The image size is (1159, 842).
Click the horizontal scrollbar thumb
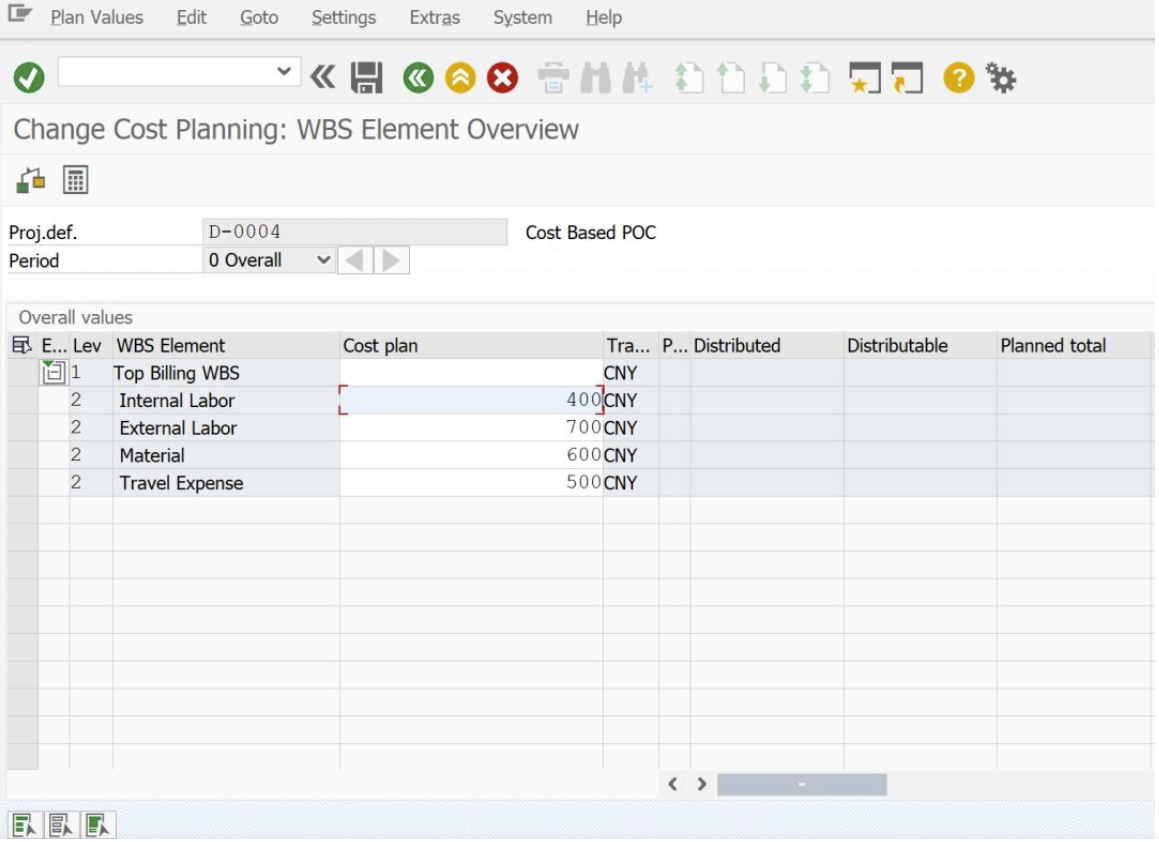click(x=802, y=785)
